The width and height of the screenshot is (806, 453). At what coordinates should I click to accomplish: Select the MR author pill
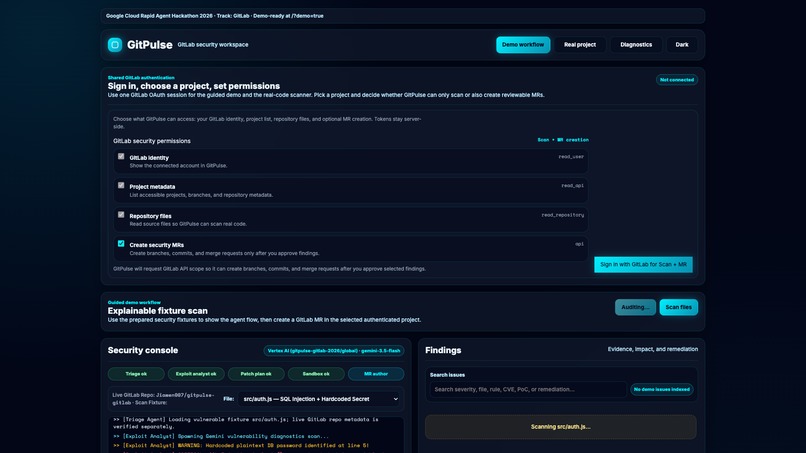tap(376, 374)
